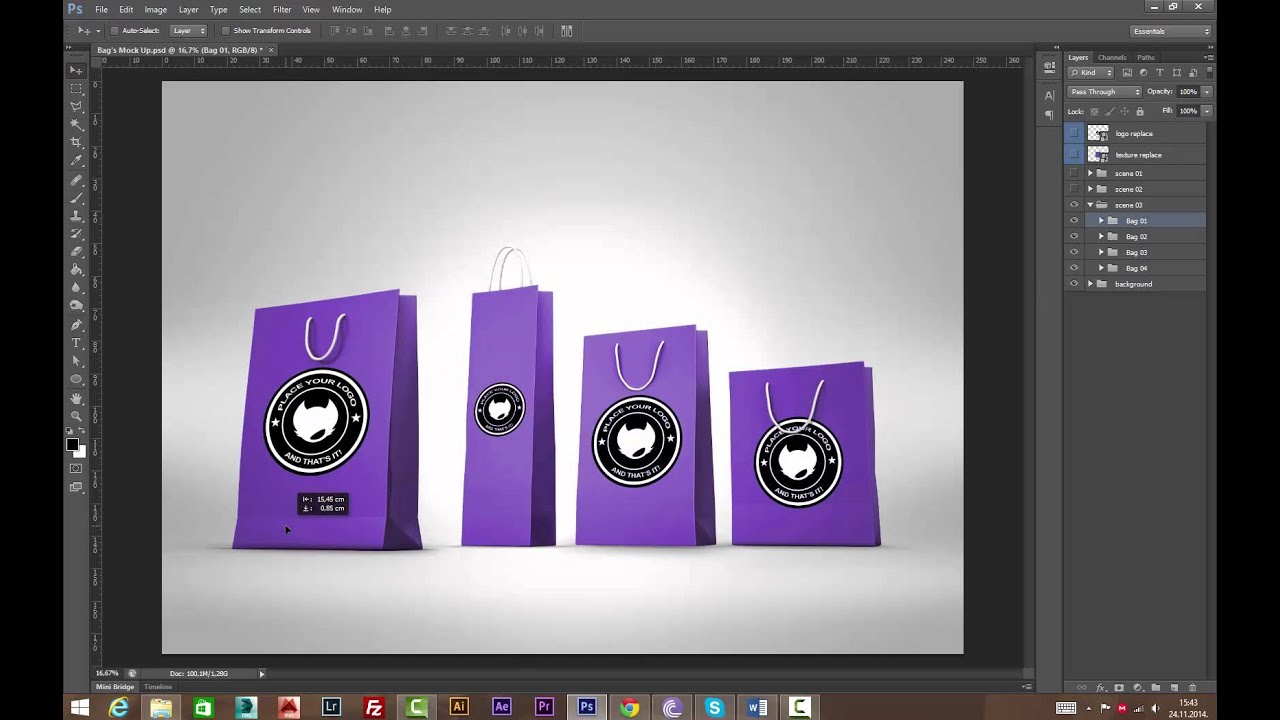The image size is (1280, 720).
Task: Hide the Bag 04 group
Action: point(1074,268)
